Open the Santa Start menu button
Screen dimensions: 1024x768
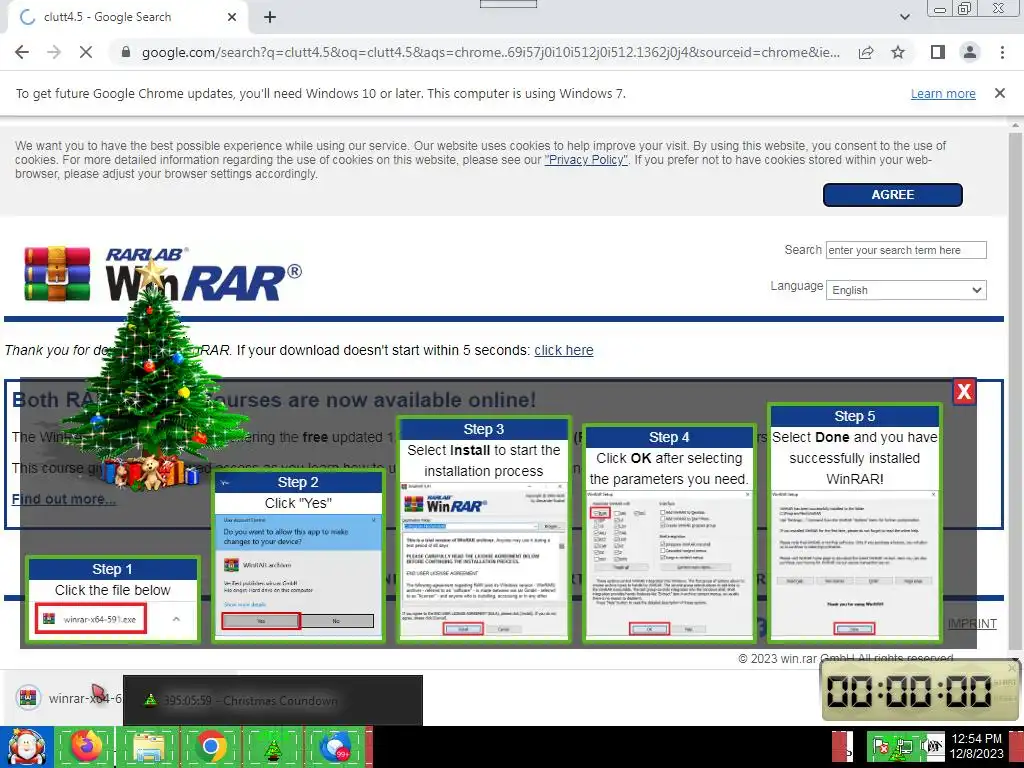[x=26, y=746]
